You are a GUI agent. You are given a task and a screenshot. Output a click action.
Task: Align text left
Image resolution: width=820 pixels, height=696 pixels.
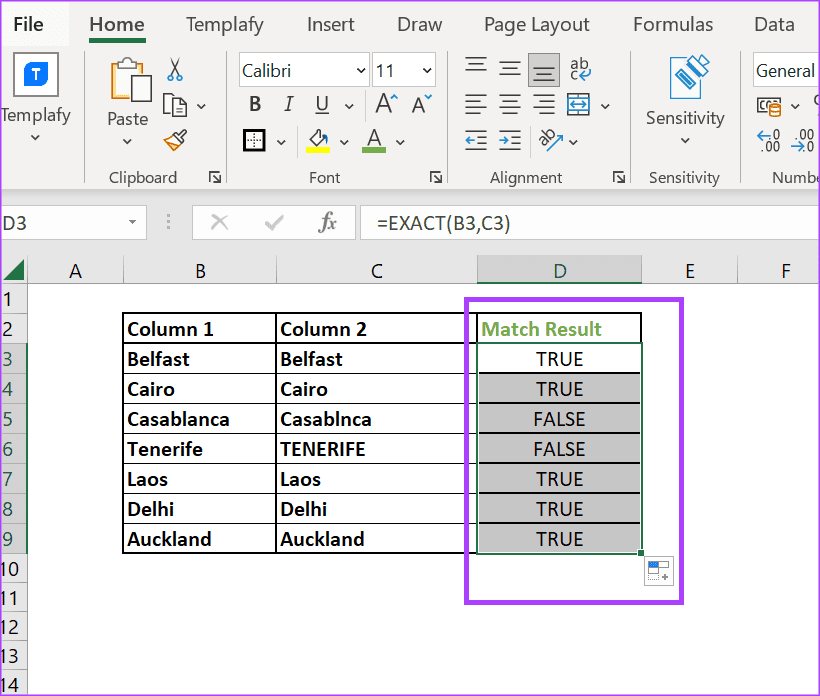click(x=476, y=105)
